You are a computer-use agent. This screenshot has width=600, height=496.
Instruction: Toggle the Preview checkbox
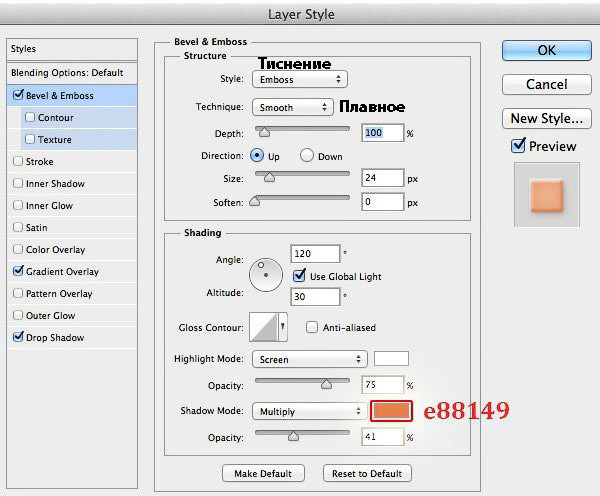pos(518,145)
